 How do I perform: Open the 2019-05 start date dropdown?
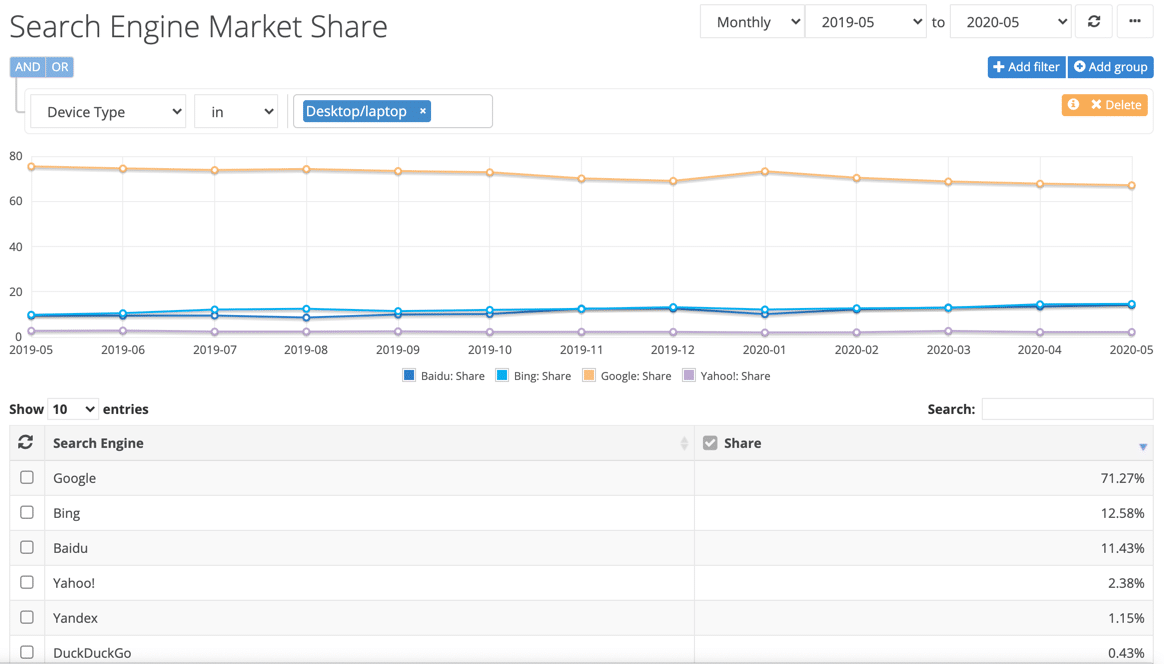click(866, 21)
